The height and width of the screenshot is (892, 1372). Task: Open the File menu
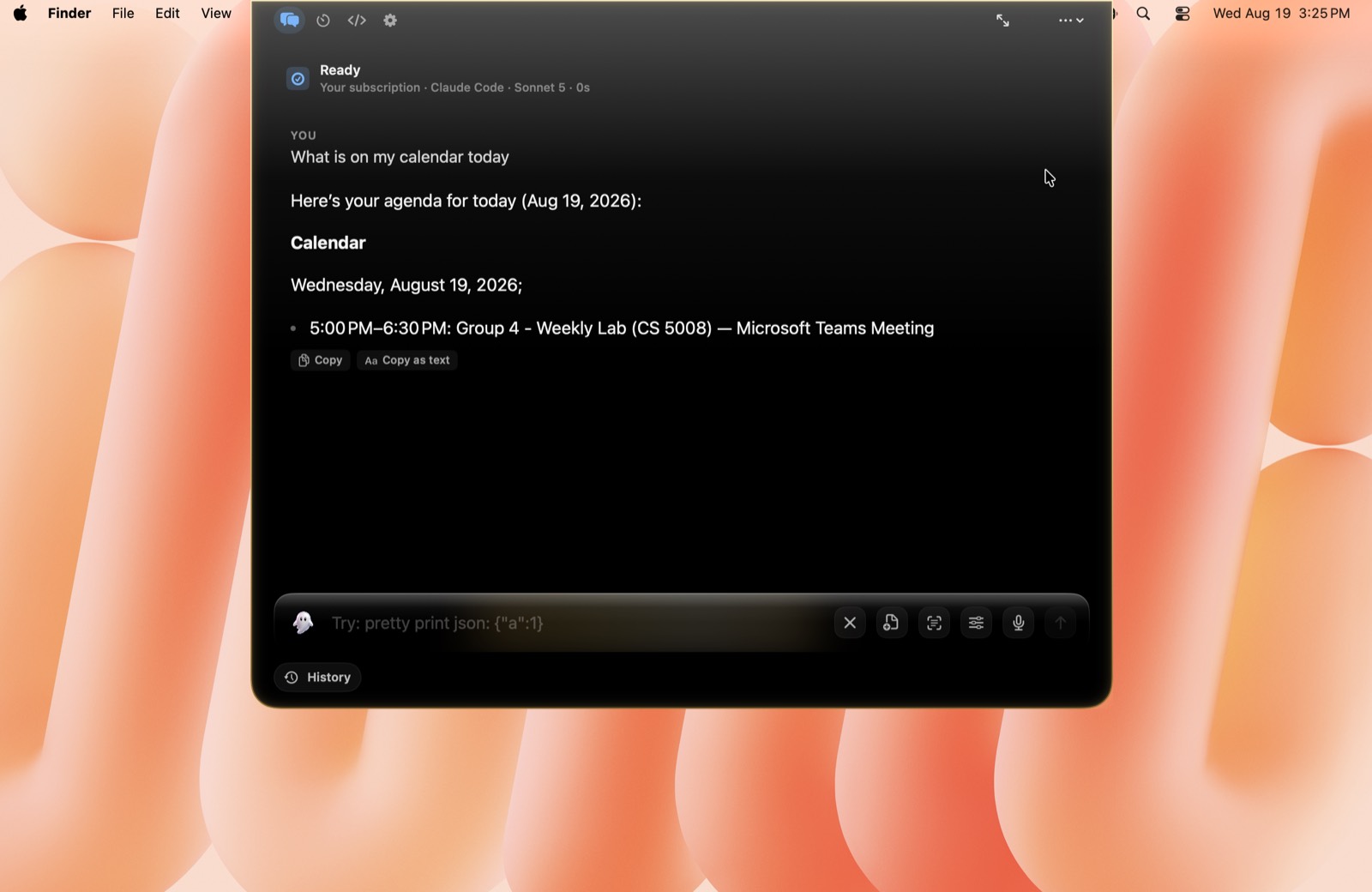coord(123,13)
